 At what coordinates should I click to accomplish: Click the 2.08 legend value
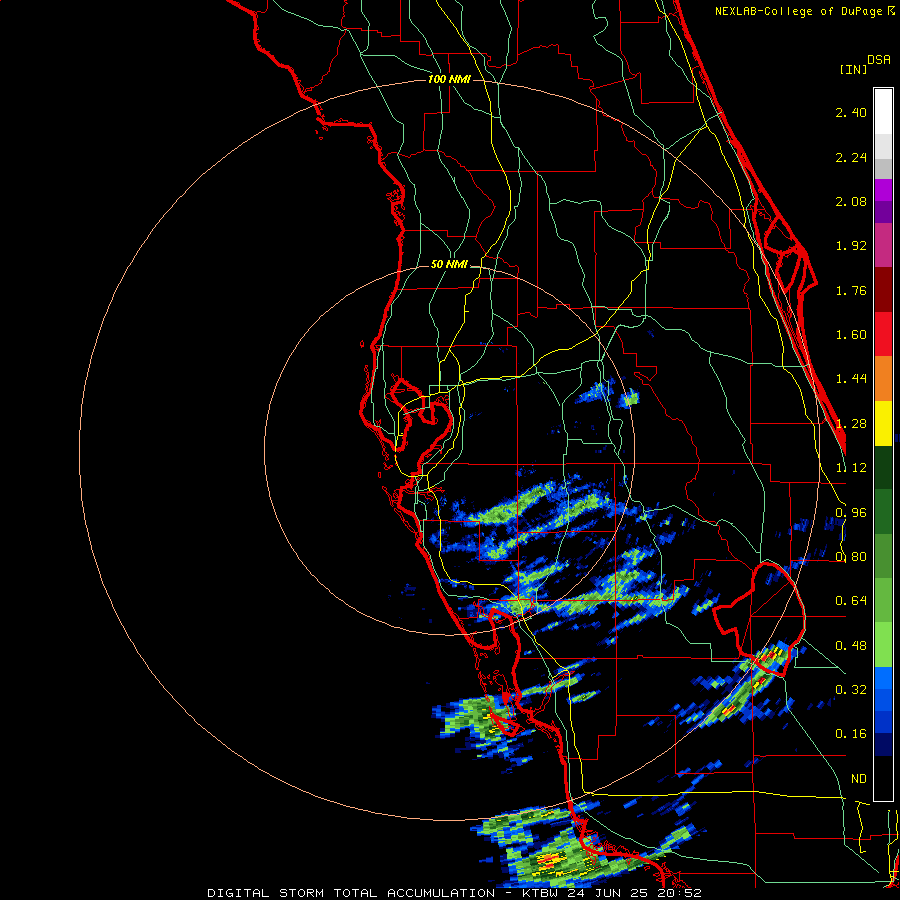click(x=851, y=201)
